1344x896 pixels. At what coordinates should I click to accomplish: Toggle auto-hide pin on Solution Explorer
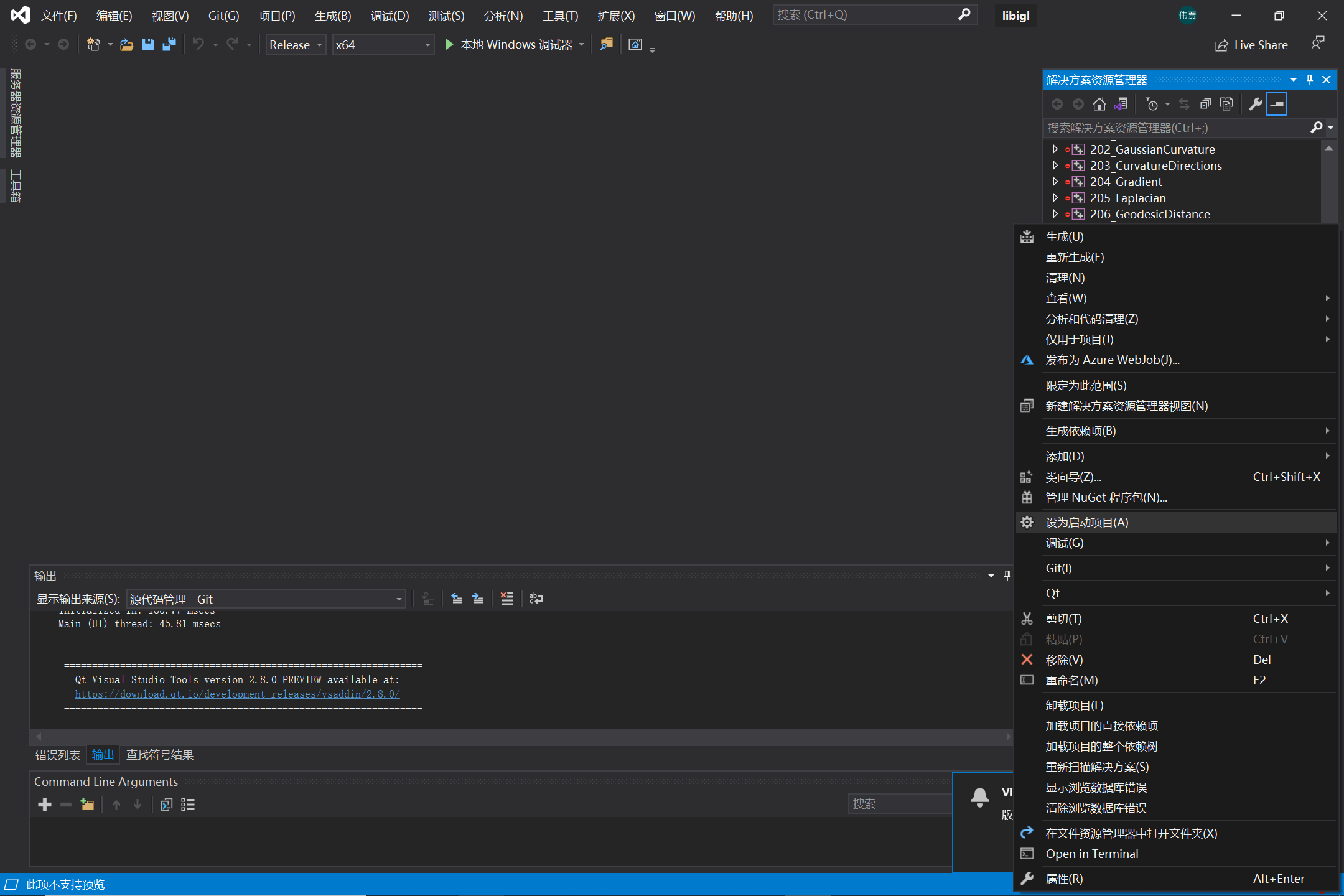[x=1310, y=80]
